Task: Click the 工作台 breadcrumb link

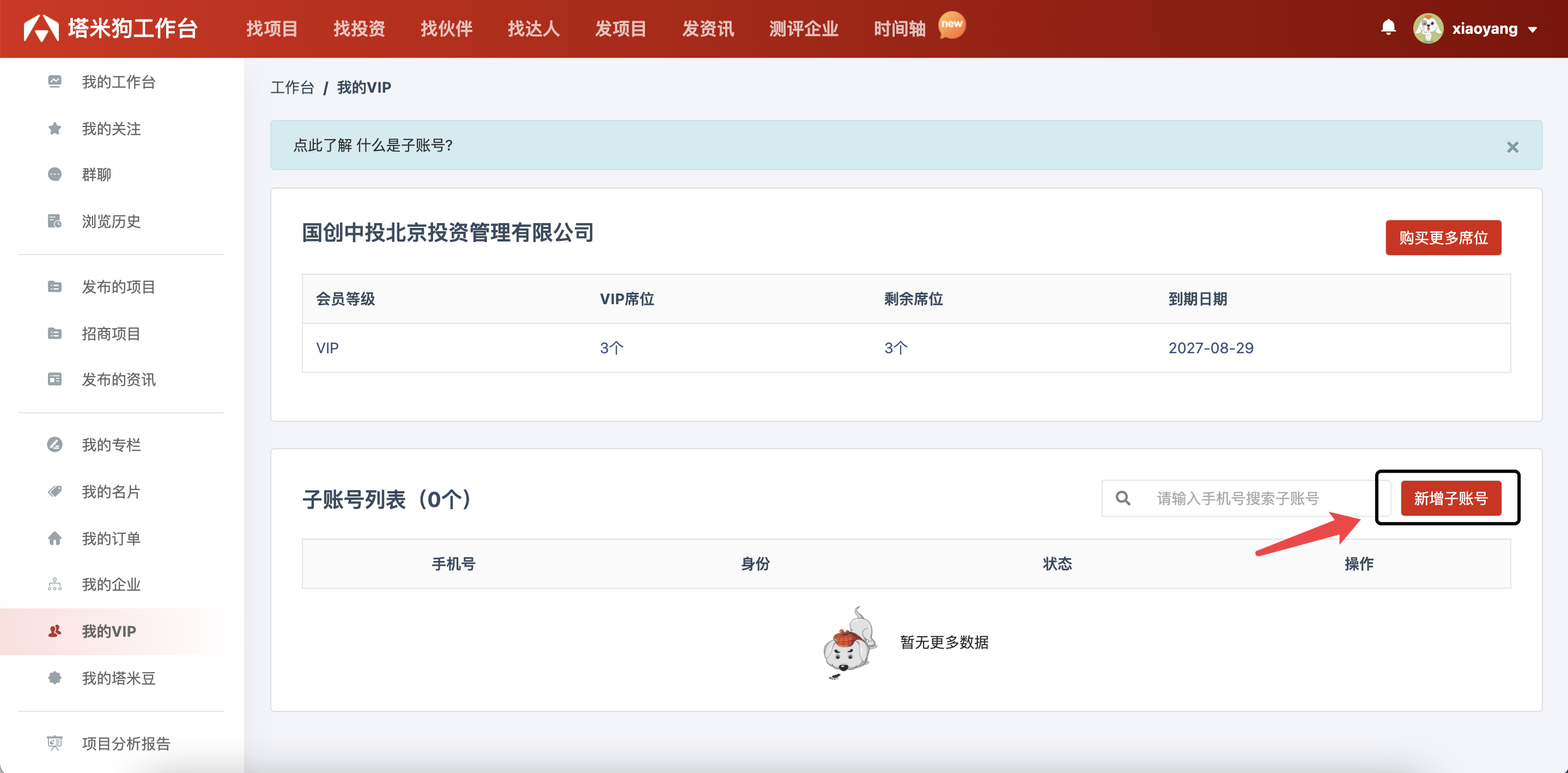Action: (x=292, y=87)
